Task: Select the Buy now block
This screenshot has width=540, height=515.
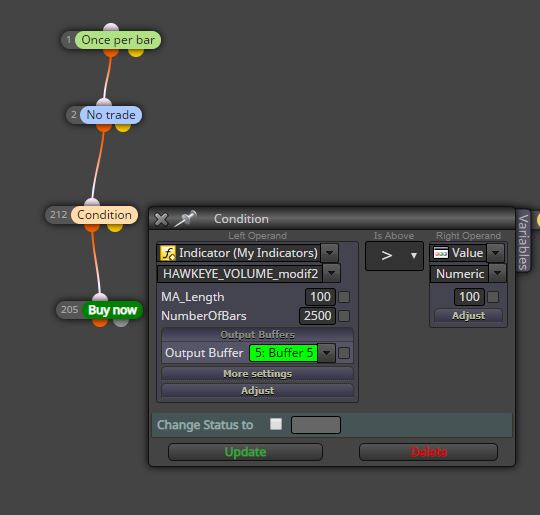Action: (113, 310)
